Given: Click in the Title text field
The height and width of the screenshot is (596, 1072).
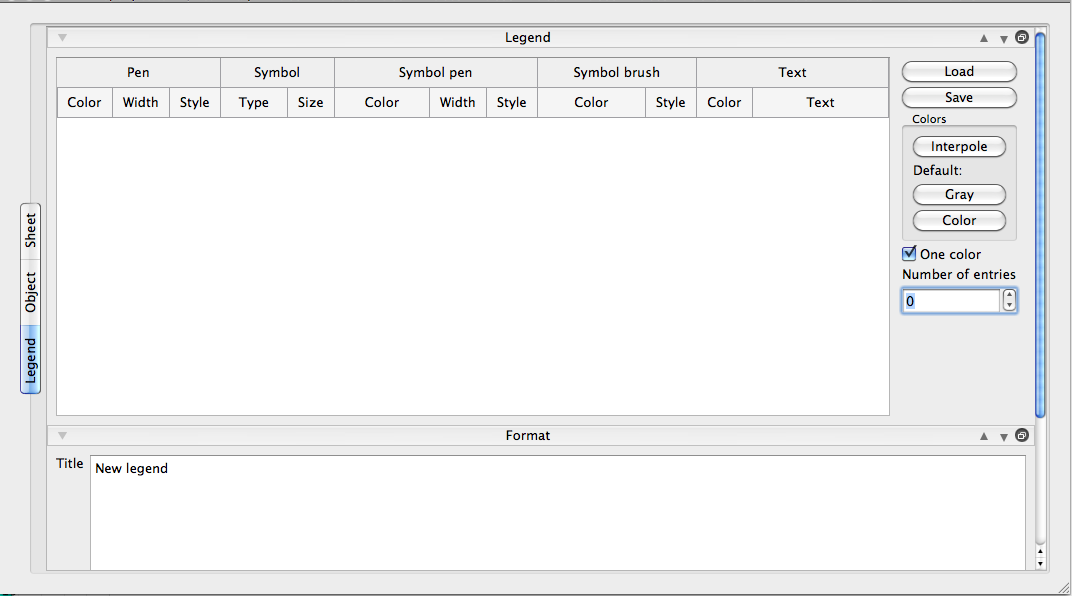Looking at the screenshot, I should pos(557,512).
